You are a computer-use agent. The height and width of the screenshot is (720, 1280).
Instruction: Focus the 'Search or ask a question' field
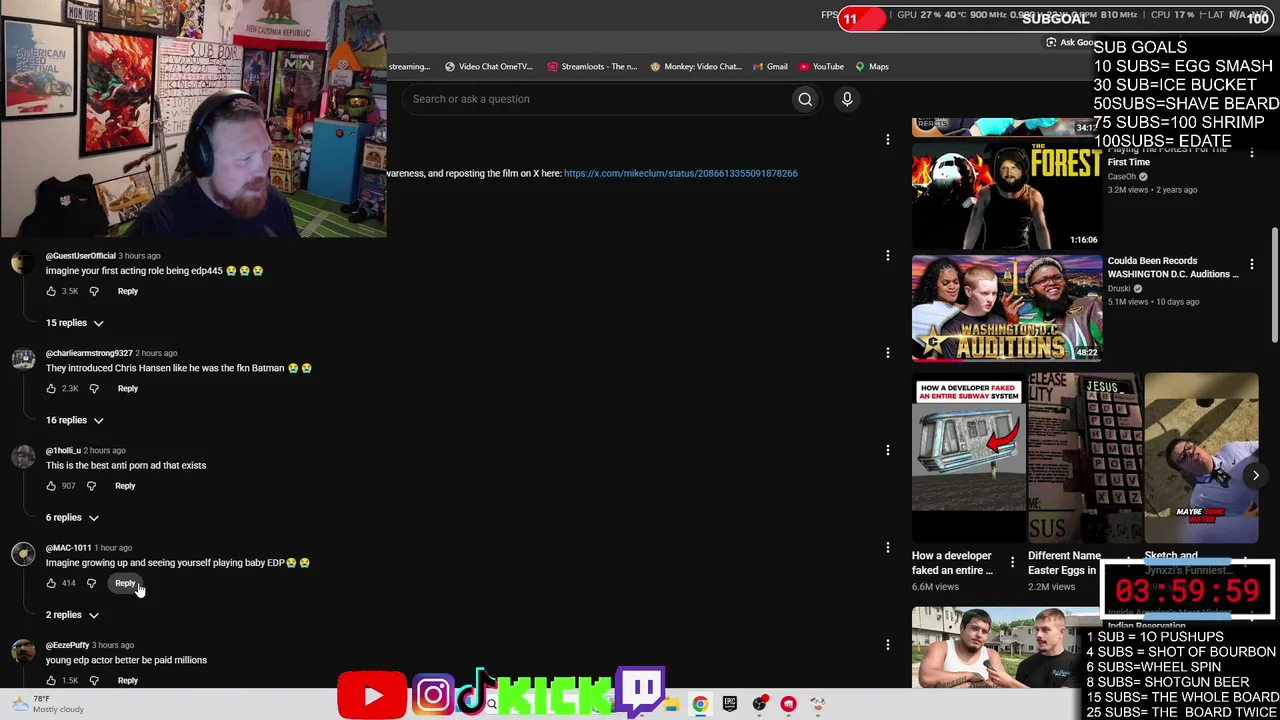[x=596, y=99]
